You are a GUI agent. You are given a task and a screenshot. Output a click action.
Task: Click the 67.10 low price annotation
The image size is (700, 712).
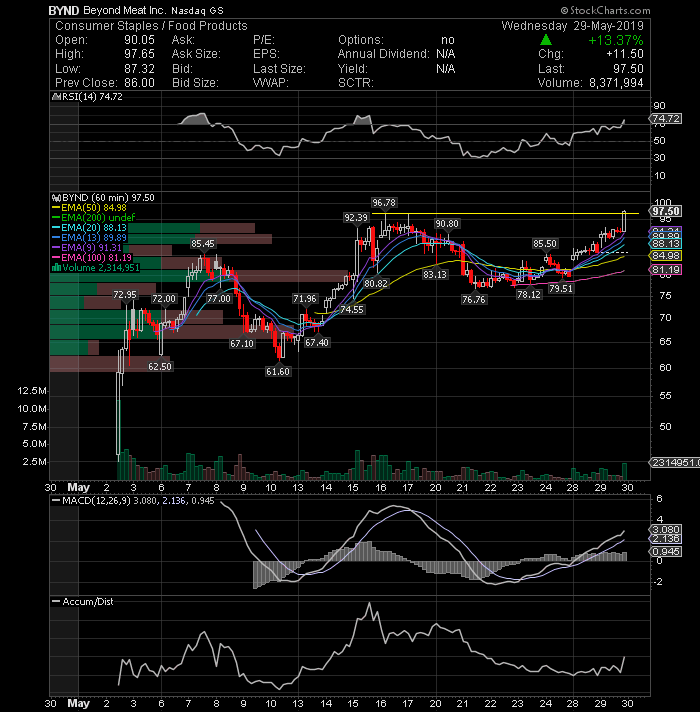pyautogui.click(x=242, y=344)
